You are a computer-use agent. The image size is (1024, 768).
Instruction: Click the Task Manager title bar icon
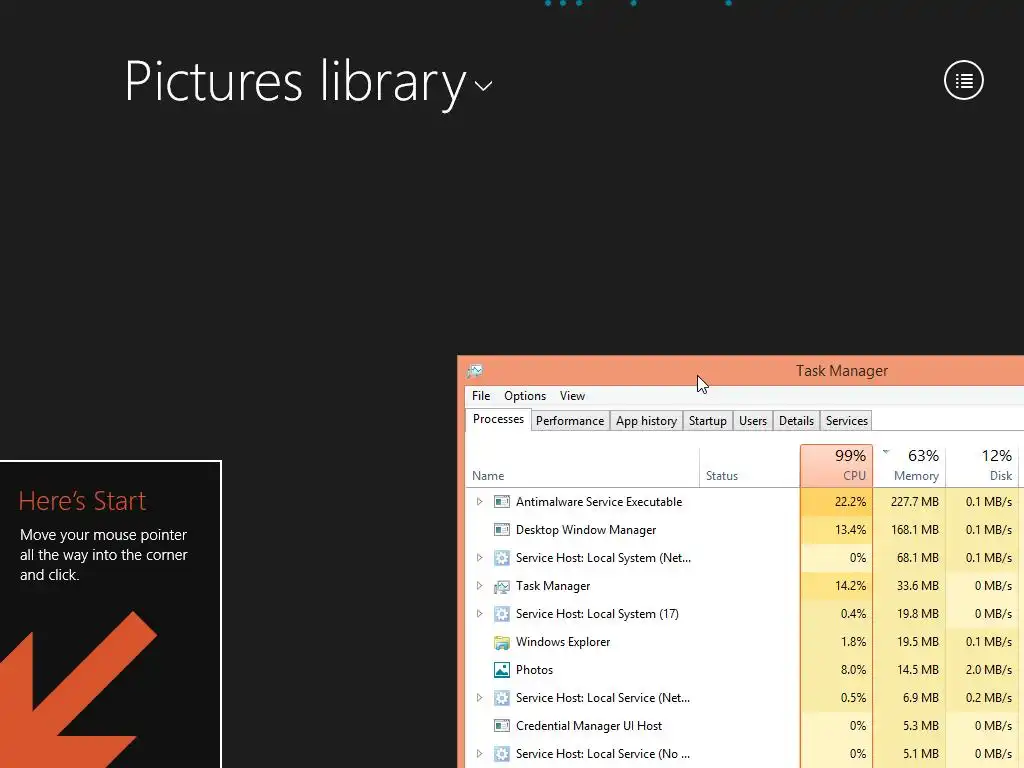(474, 371)
